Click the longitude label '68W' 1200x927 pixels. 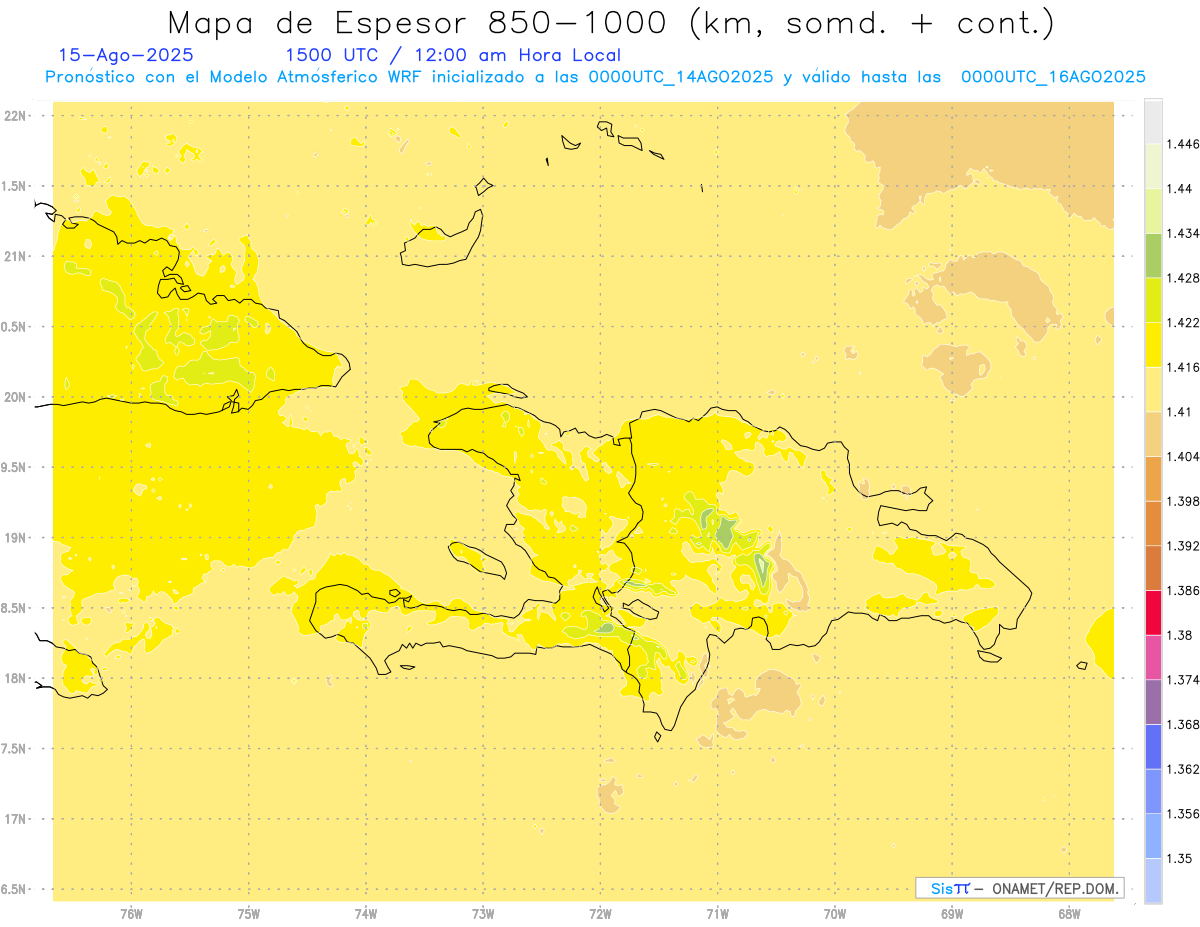tap(1069, 913)
